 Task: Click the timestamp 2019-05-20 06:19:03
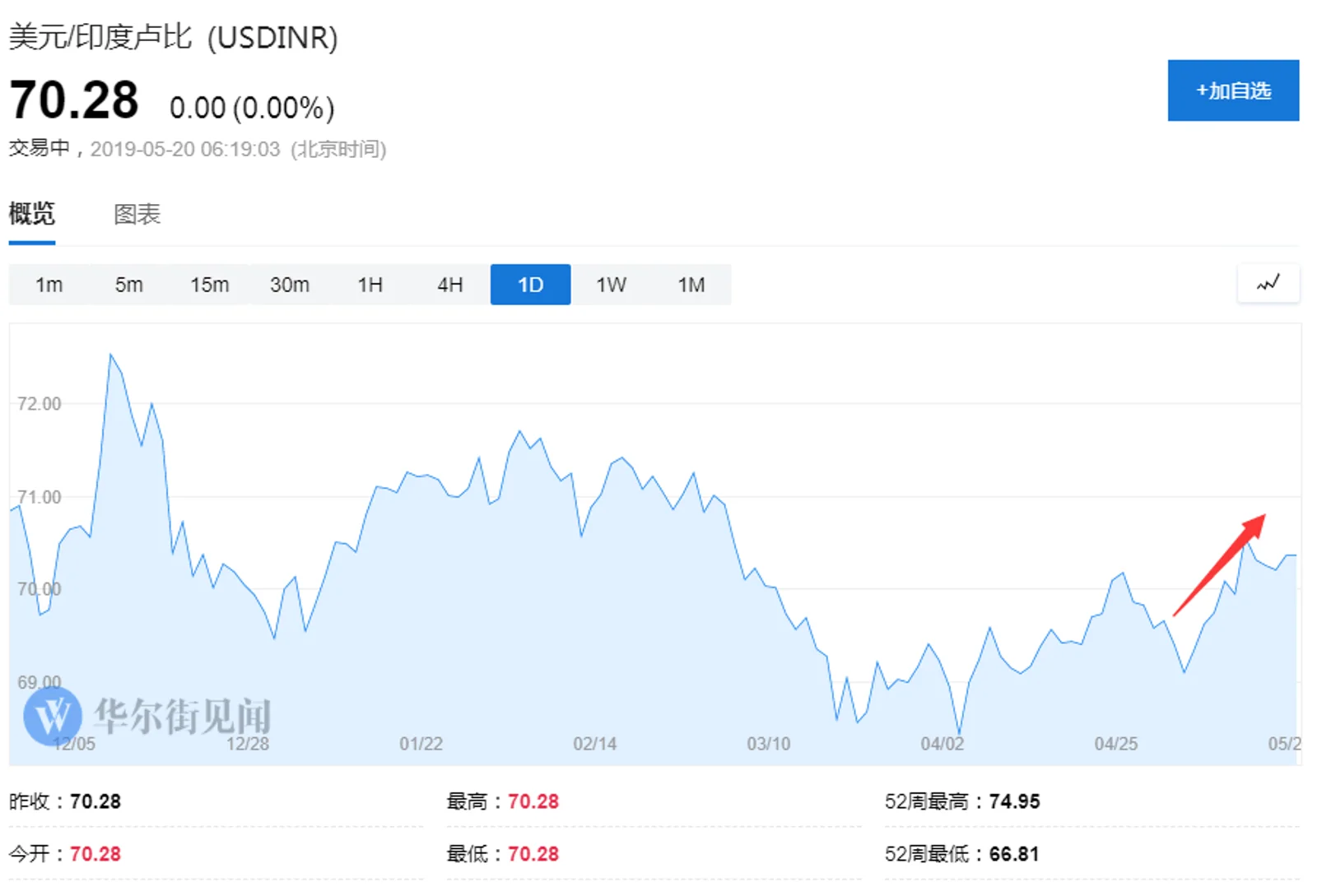coord(185,149)
